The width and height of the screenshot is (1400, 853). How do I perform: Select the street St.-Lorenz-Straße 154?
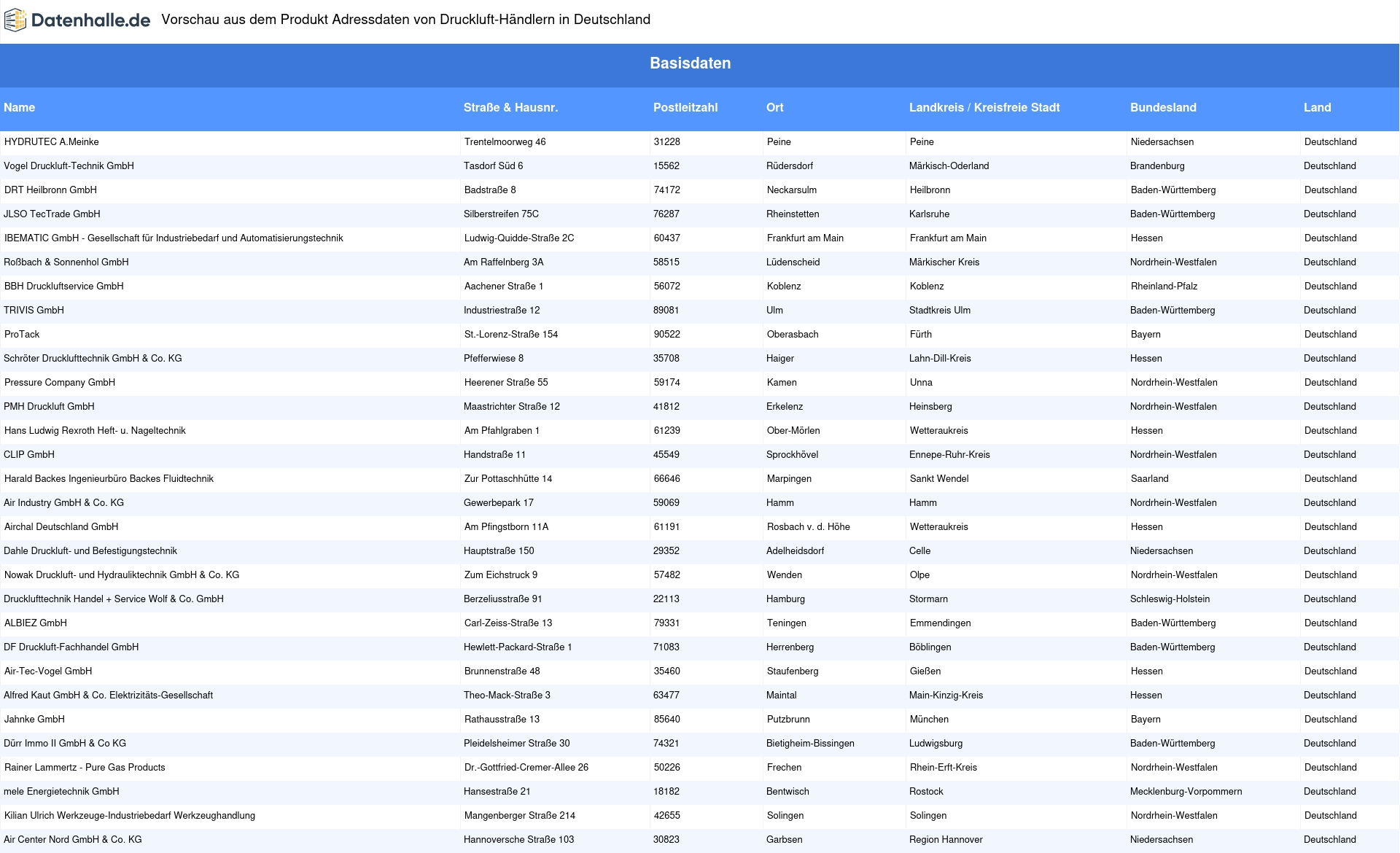tap(511, 335)
